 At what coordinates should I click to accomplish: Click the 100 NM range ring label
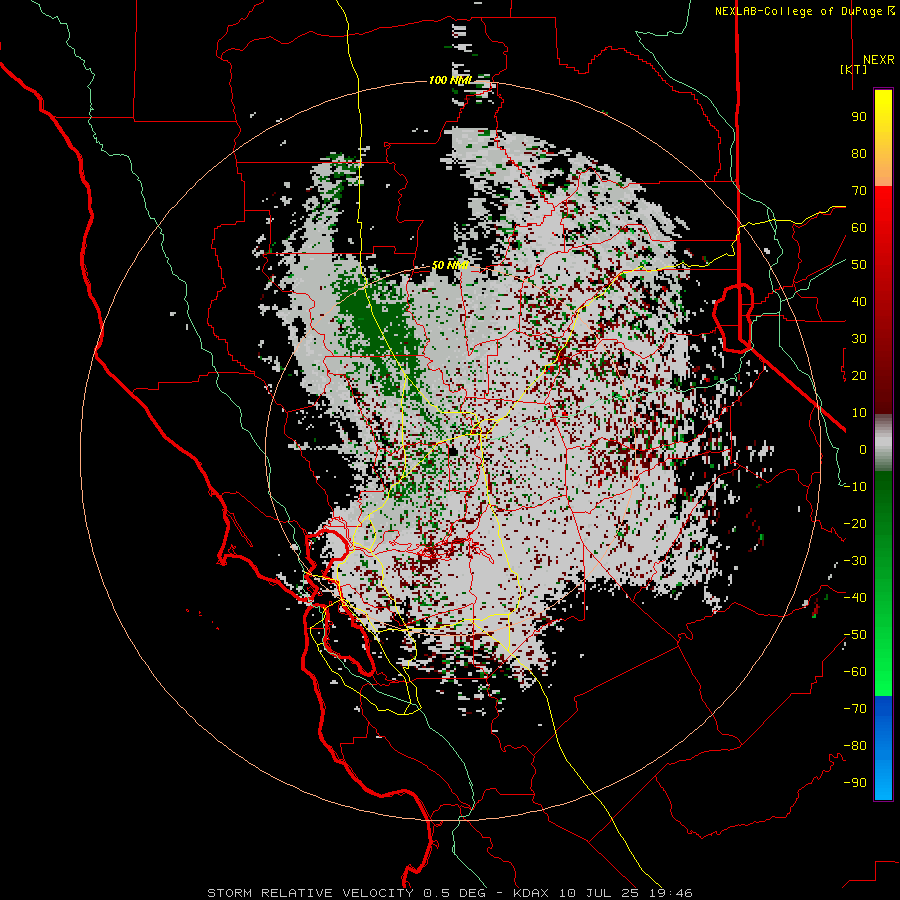coord(450,80)
